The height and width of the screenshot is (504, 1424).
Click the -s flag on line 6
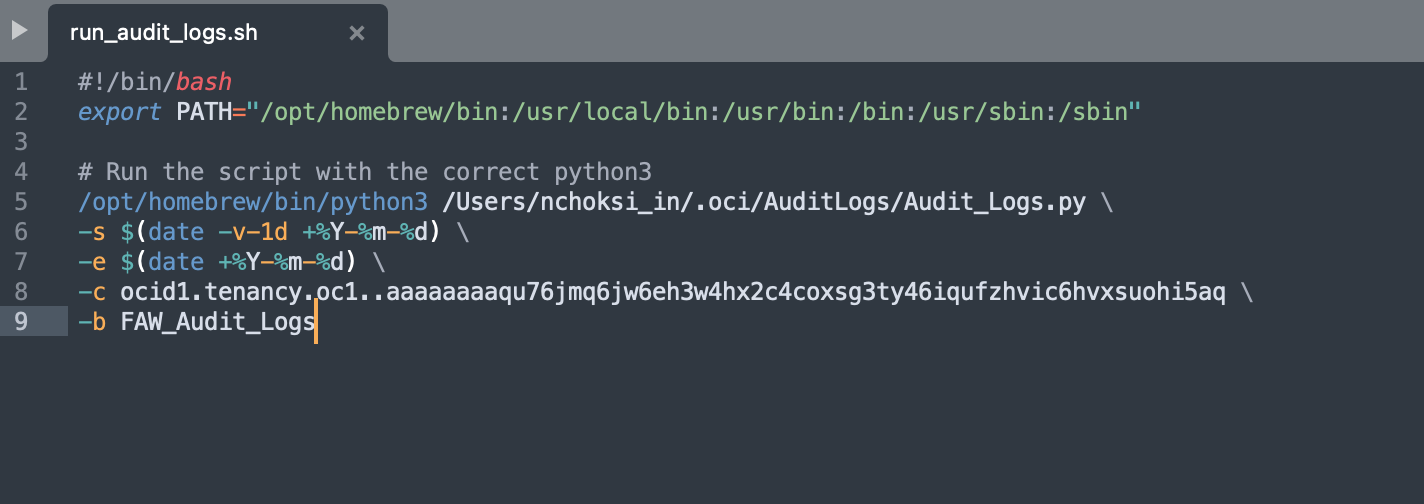tap(92, 232)
